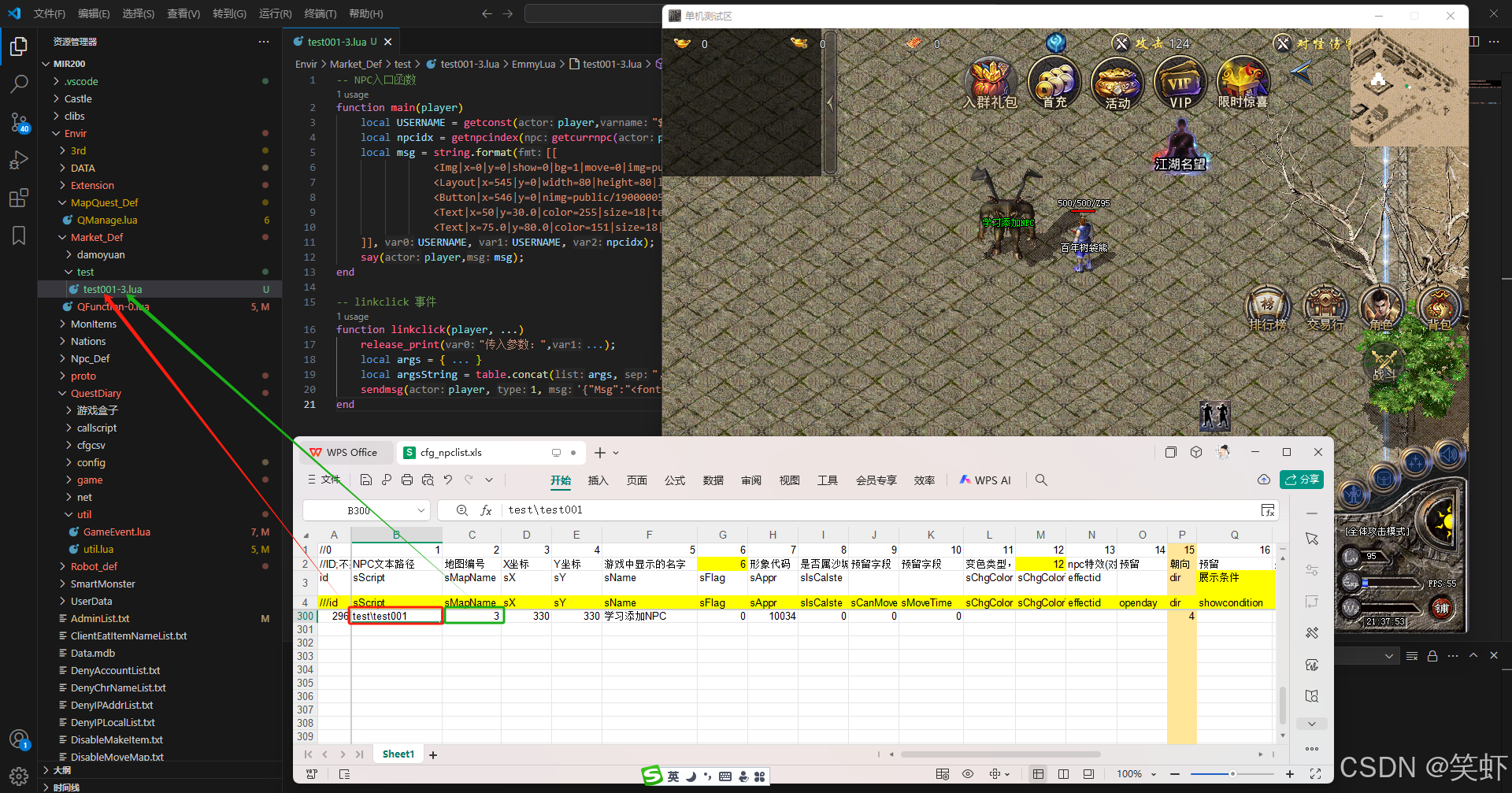Toggle the eye reading mode in WPS status bar
The height and width of the screenshot is (793, 1512).
[x=968, y=774]
